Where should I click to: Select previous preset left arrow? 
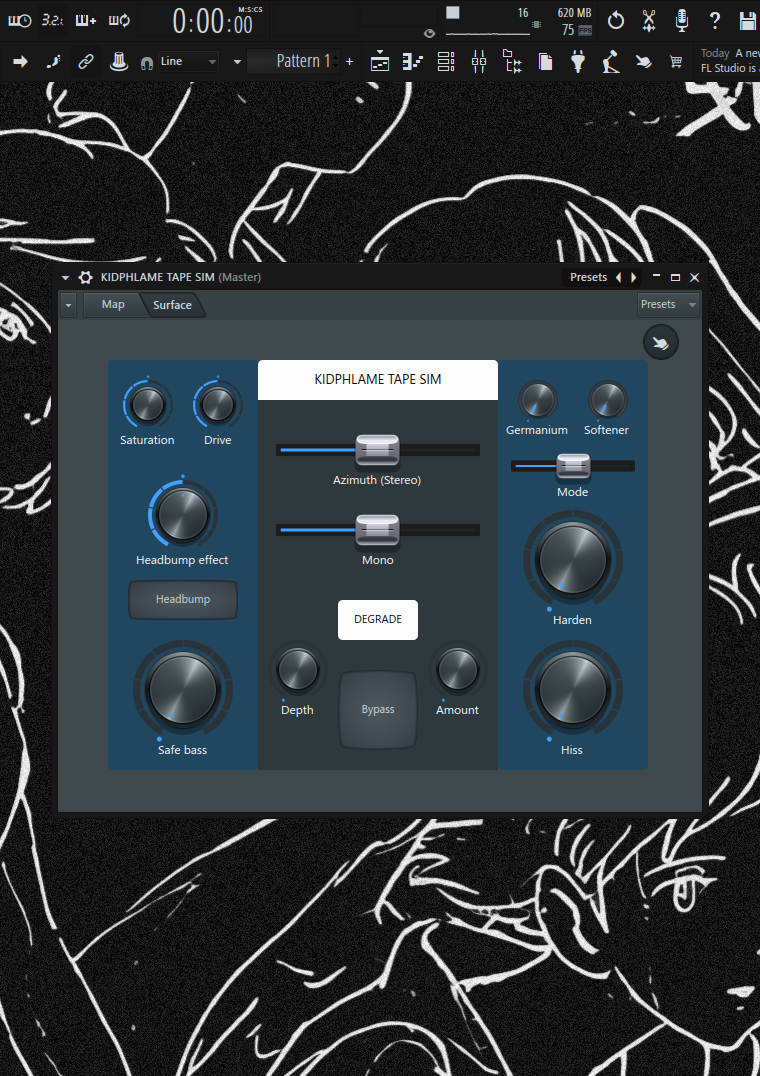(619, 277)
